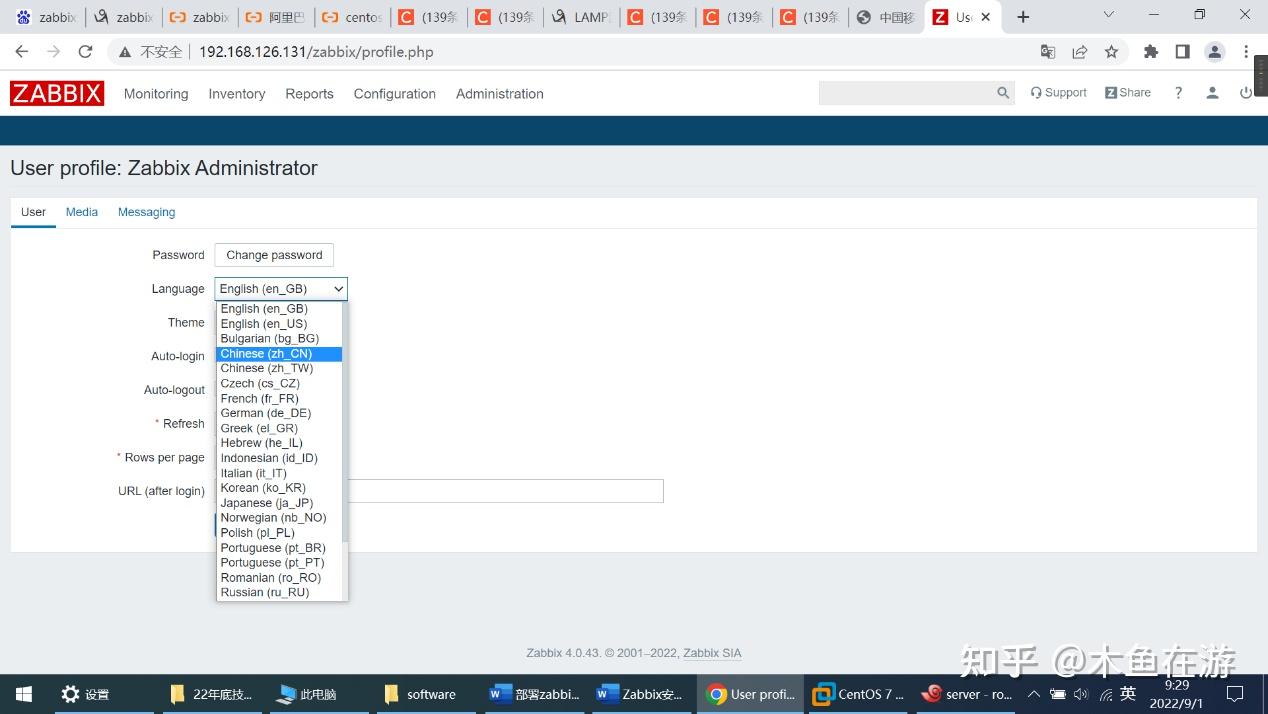Viewport: 1268px width, 714px height.
Task: Click the Zabbix Support link
Action: [1058, 93]
